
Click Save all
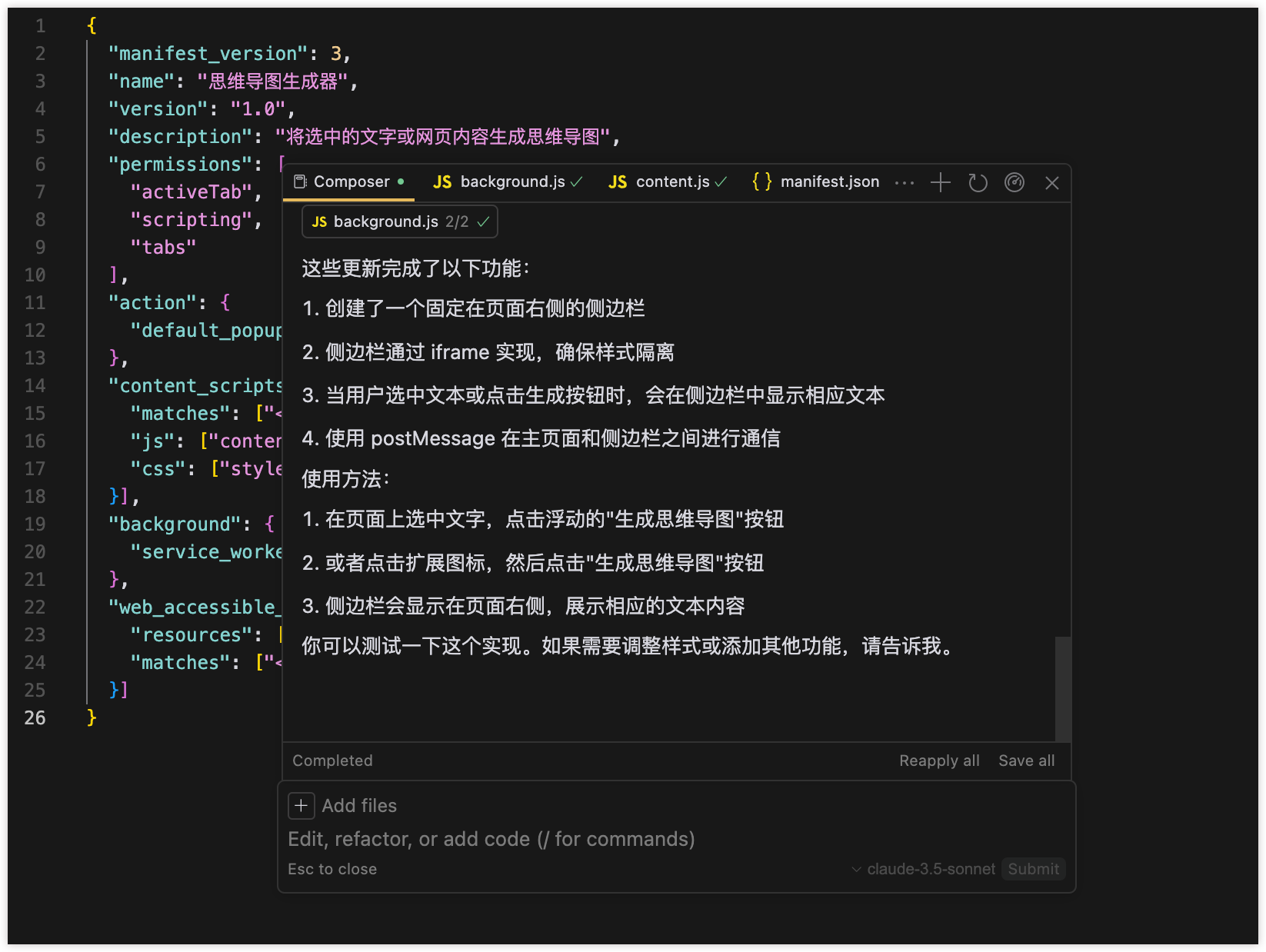(x=1026, y=761)
